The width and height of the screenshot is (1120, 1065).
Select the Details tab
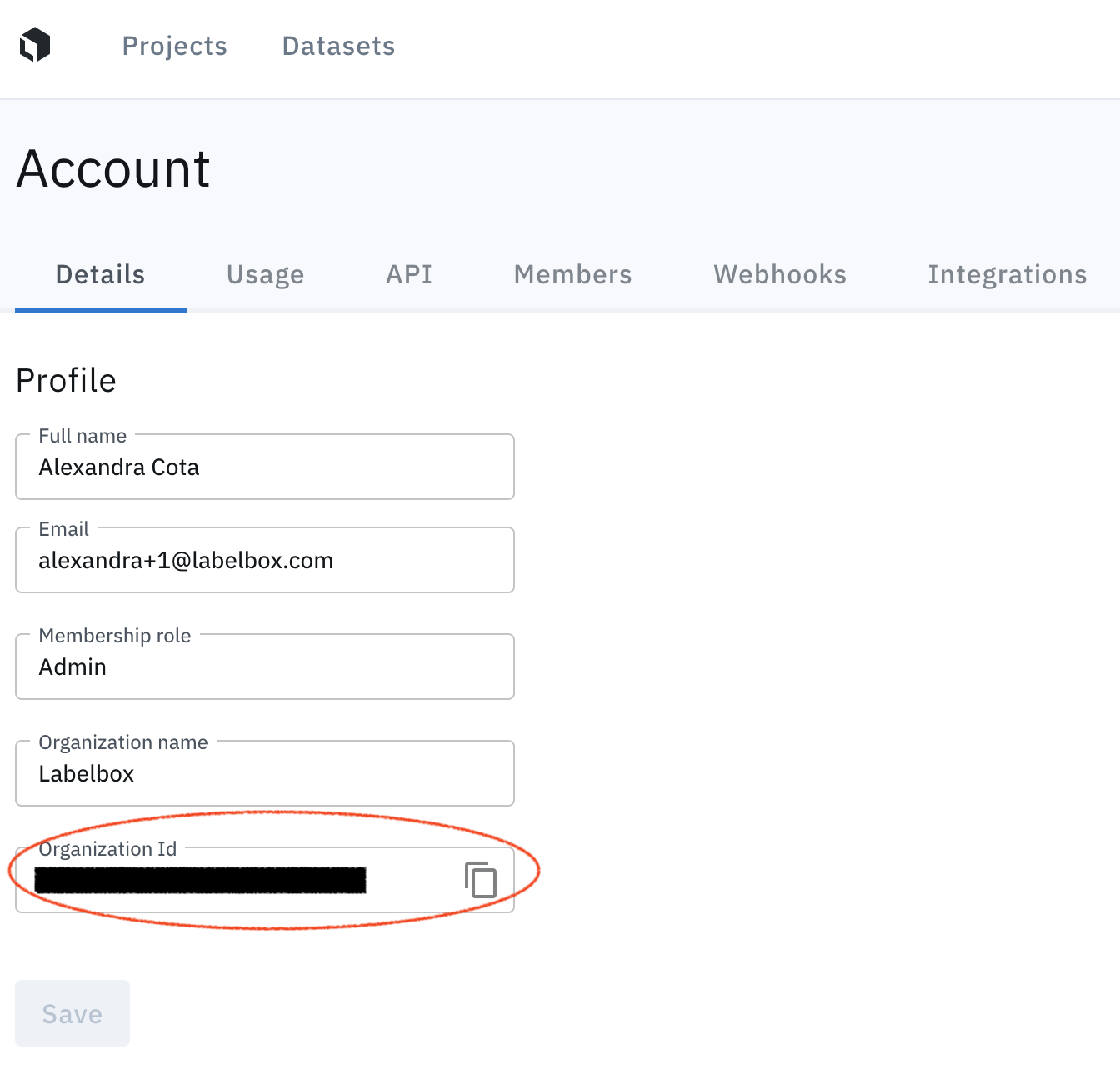101,274
